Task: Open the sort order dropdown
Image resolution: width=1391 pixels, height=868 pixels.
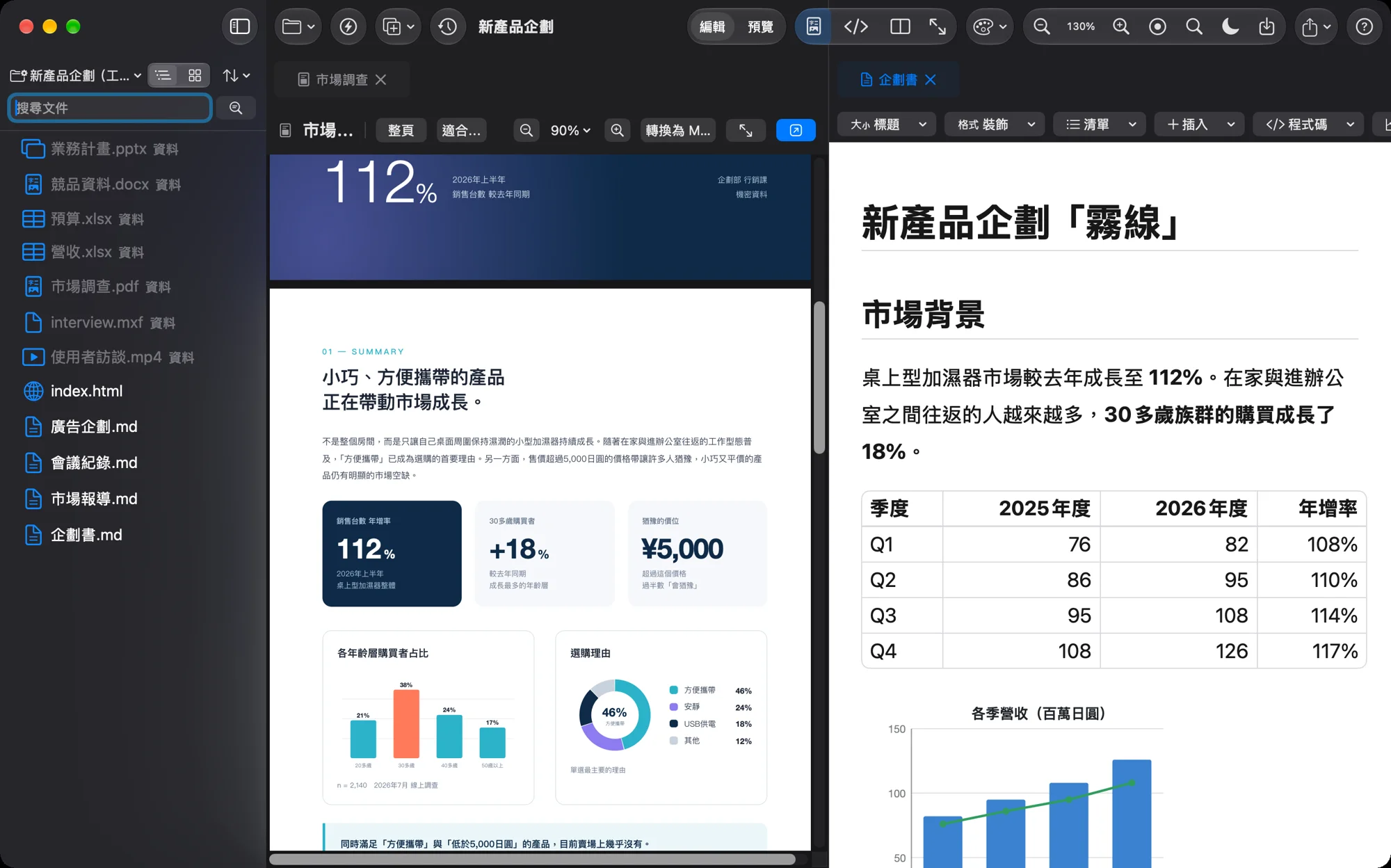Action: [236, 75]
